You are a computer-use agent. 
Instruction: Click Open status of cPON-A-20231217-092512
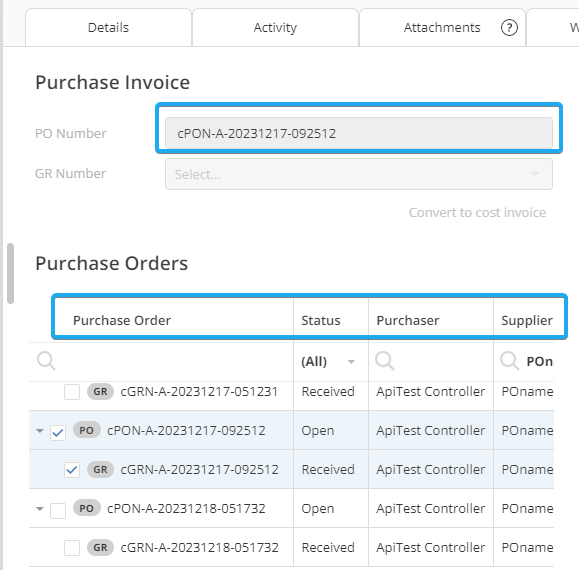coord(318,431)
